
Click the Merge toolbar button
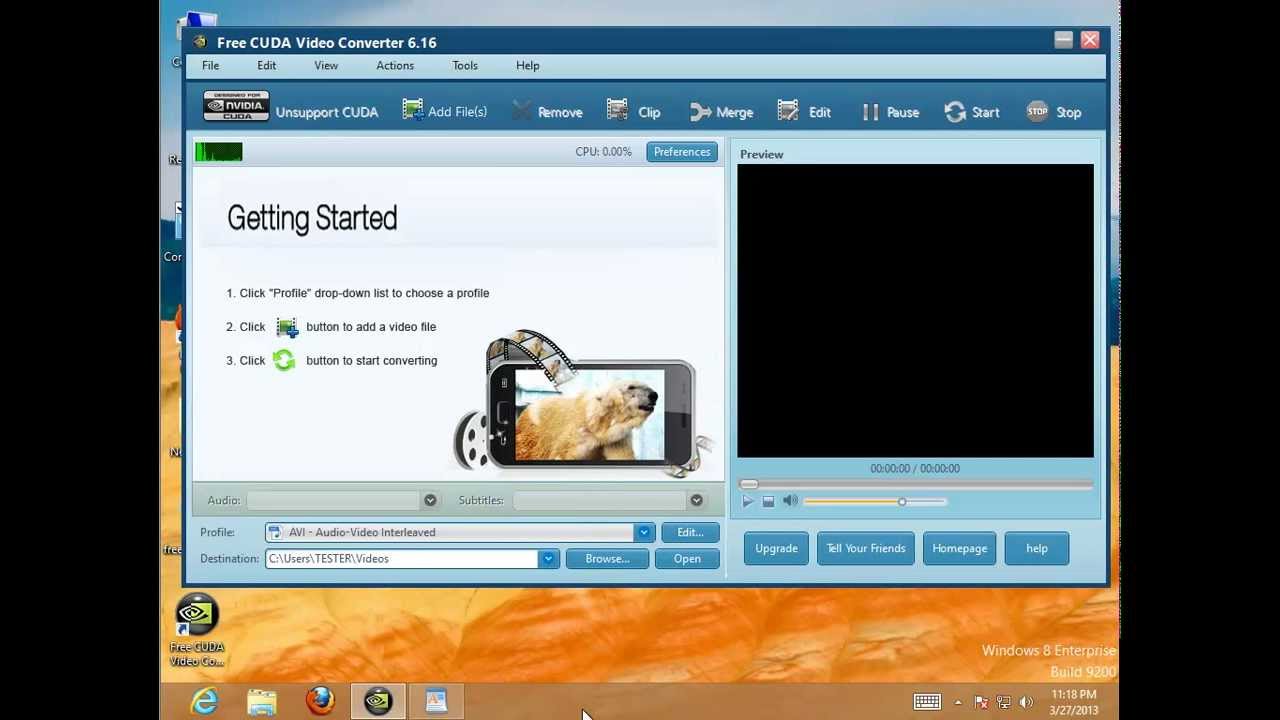coord(721,112)
